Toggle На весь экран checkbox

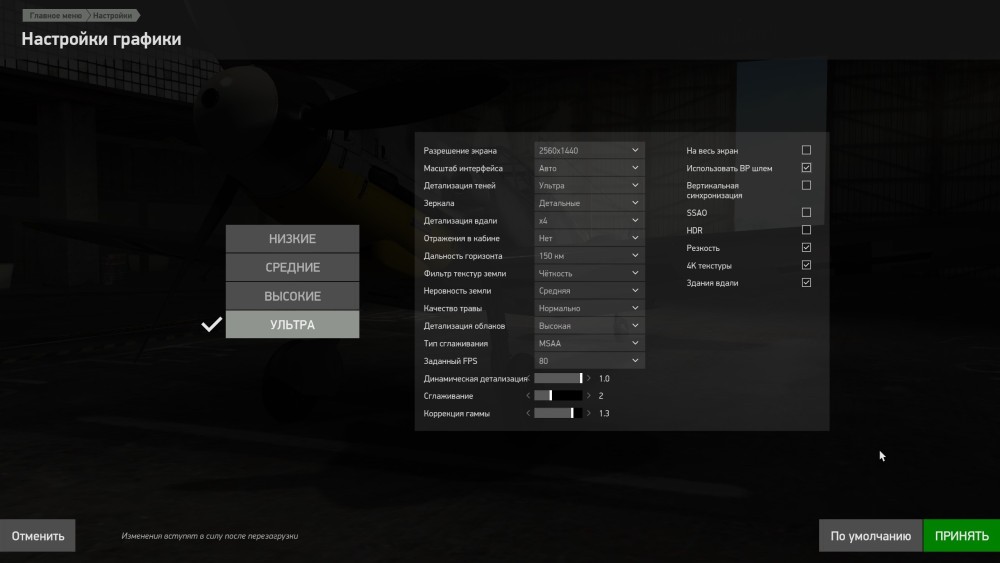coord(806,150)
